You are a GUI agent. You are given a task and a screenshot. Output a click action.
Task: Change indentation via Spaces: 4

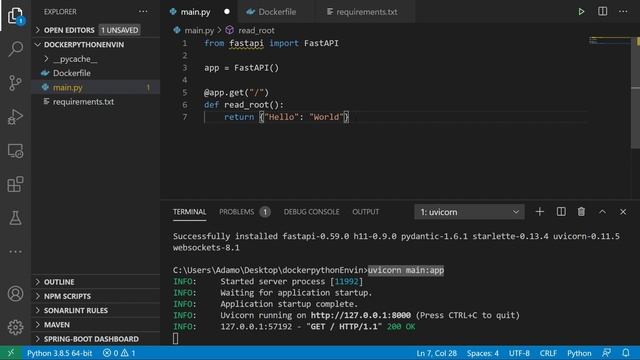coord(482,353)
